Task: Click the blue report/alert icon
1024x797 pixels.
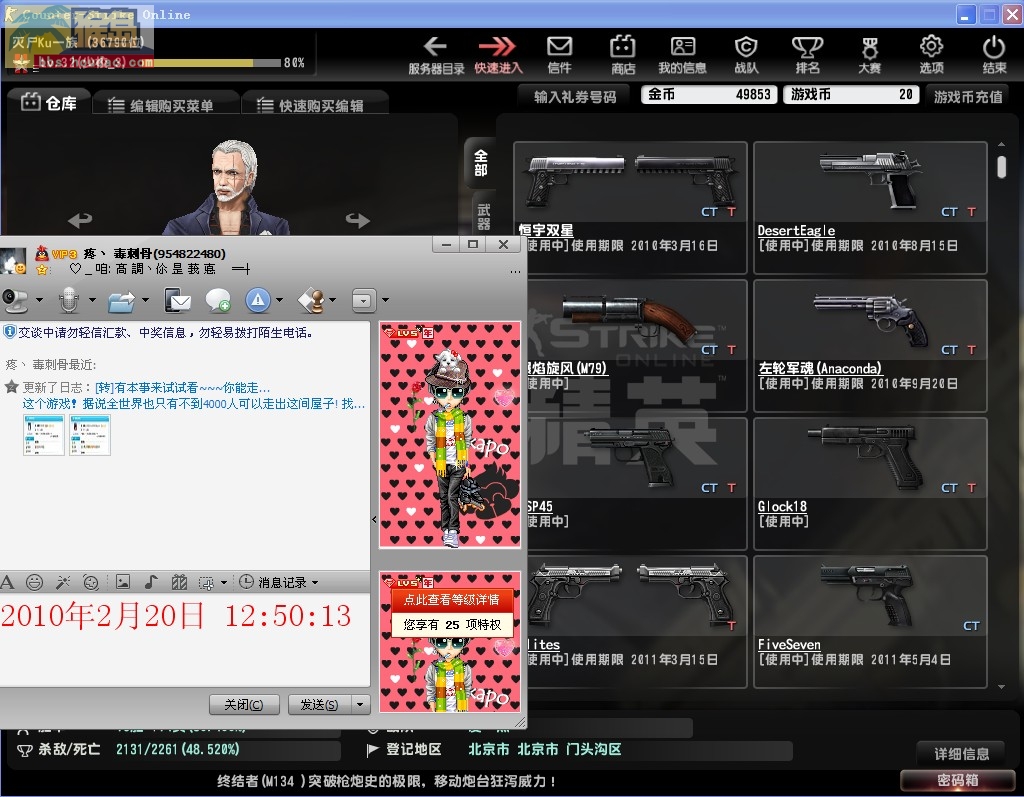Action: point(258,300)
